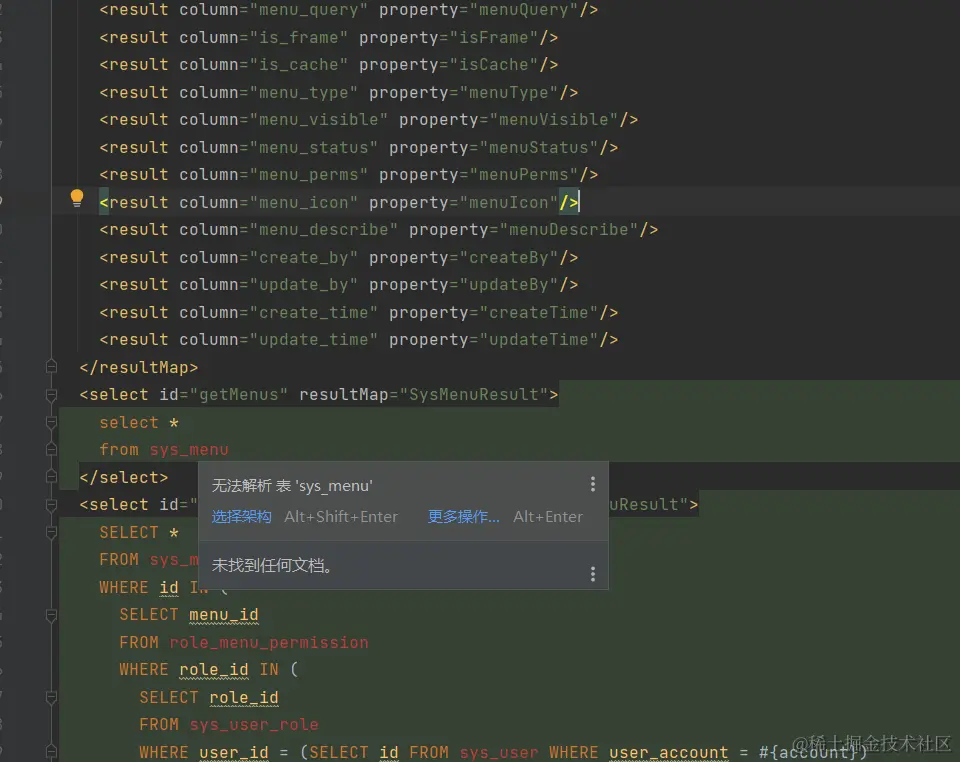The image size is (960, 762).
Task: Click the "menuType" property value
Action: point(509,92)
